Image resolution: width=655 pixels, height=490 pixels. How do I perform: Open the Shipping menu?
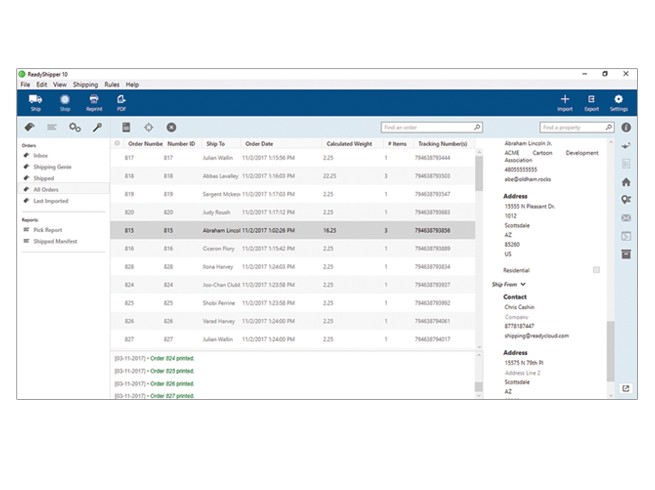tap(86, 84)
